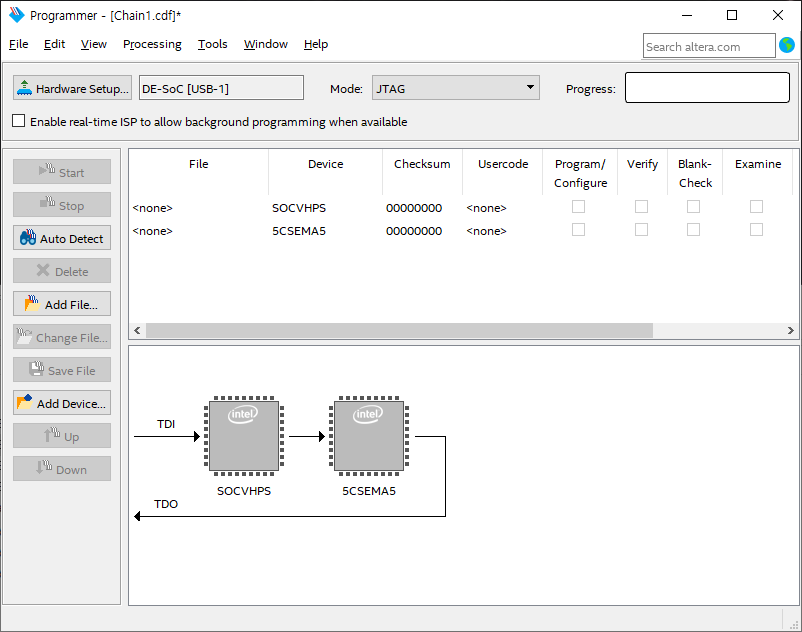Check Blank-Check for 5CSEMA5 row

click(x=694, y=230)
